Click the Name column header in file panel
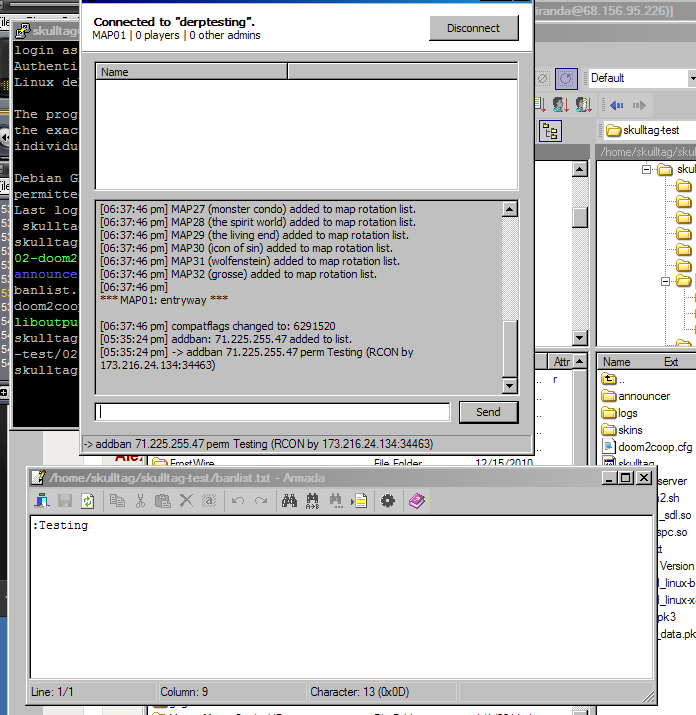The height and width of the screenshot is (715, 696). tap(617, 361)
